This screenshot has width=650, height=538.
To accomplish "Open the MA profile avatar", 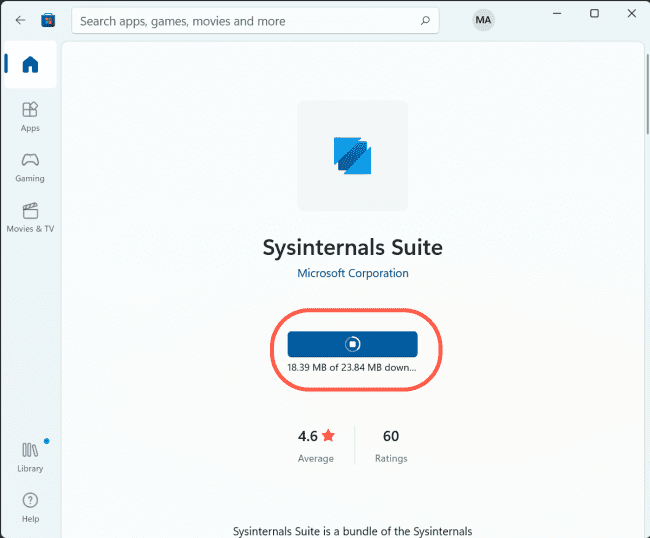I will 483,20.
